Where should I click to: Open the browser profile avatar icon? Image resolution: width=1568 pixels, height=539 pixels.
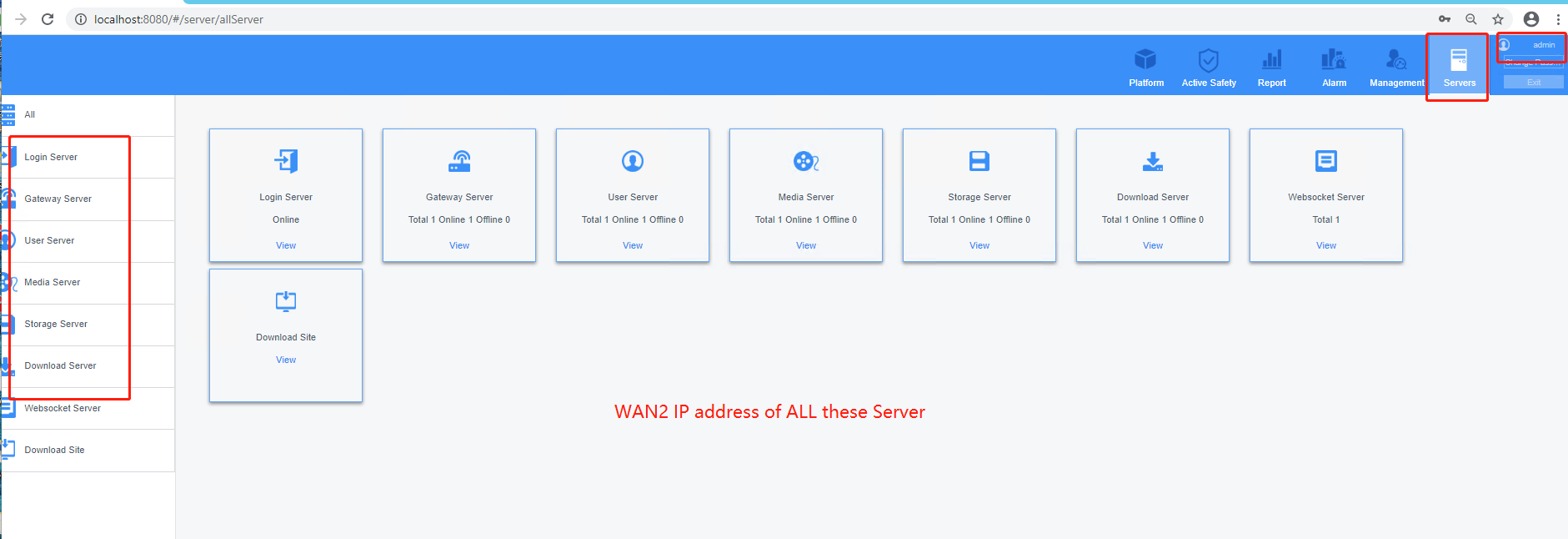click(x=1531, y=19)
